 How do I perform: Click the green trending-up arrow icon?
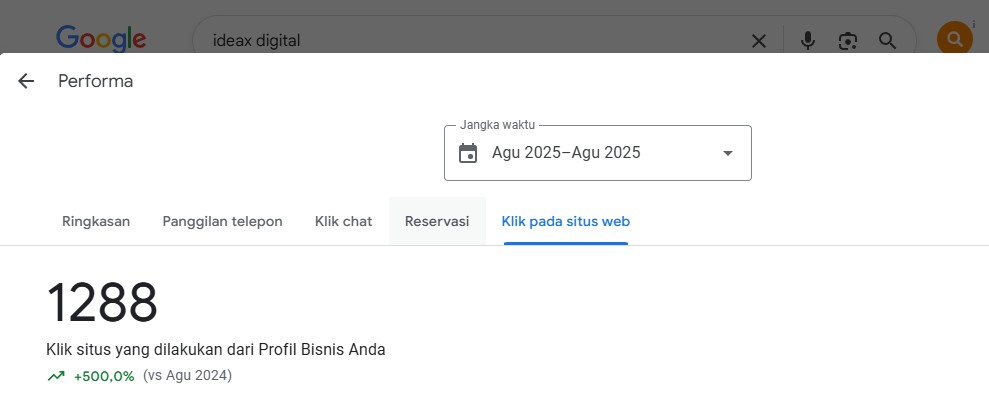coord(56,376)
